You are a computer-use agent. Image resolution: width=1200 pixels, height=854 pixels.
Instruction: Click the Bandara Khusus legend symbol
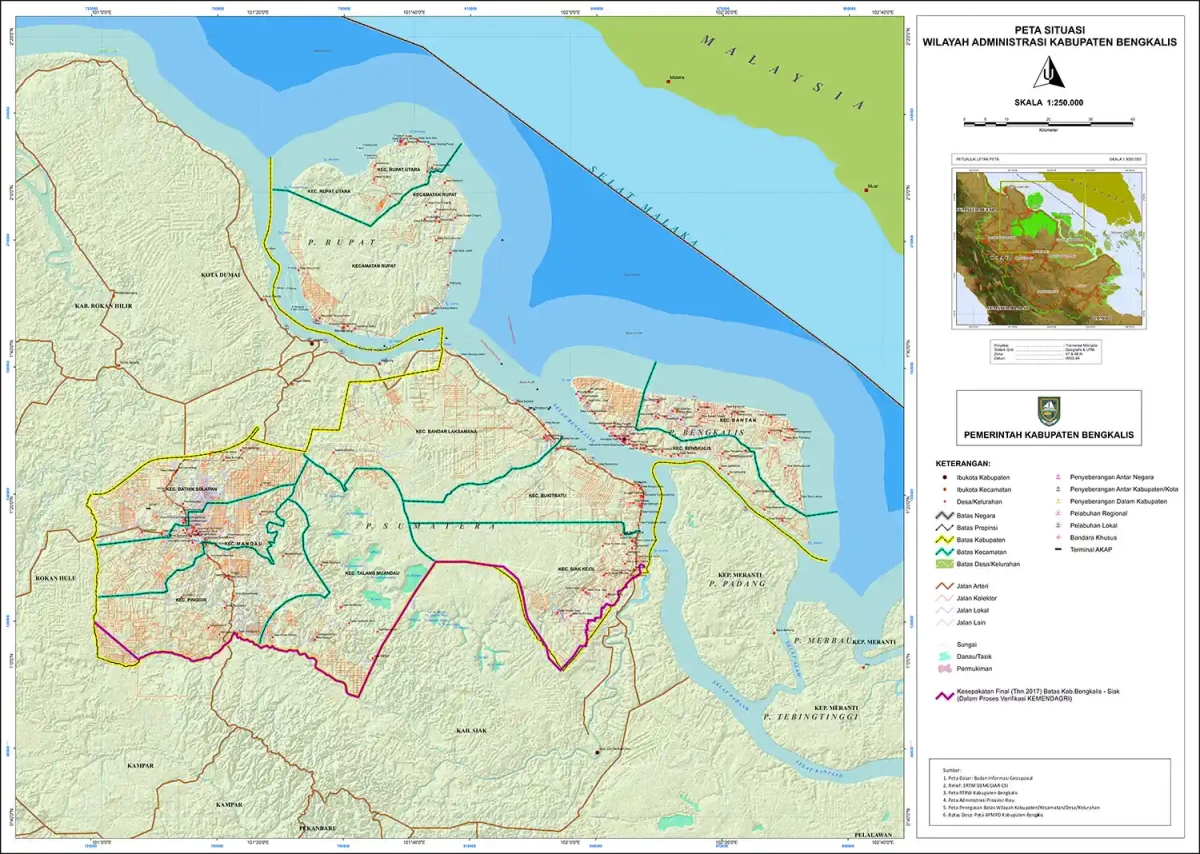point(1061,537)
